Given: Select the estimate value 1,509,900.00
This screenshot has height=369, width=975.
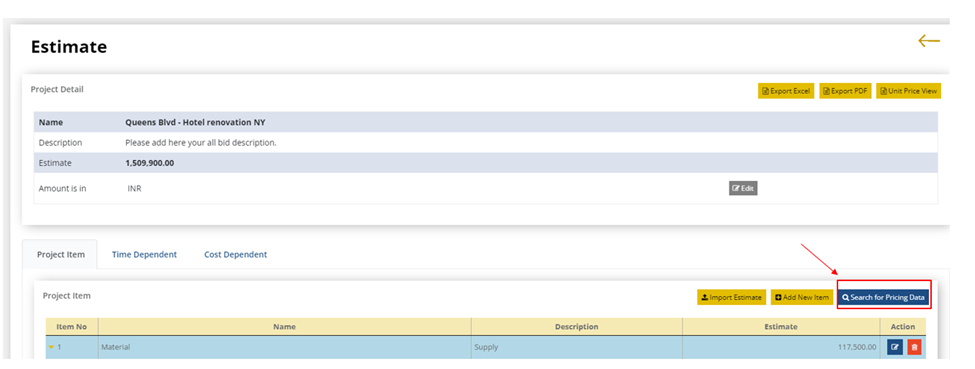Looking at the screenshot, I should click(150, 163).
